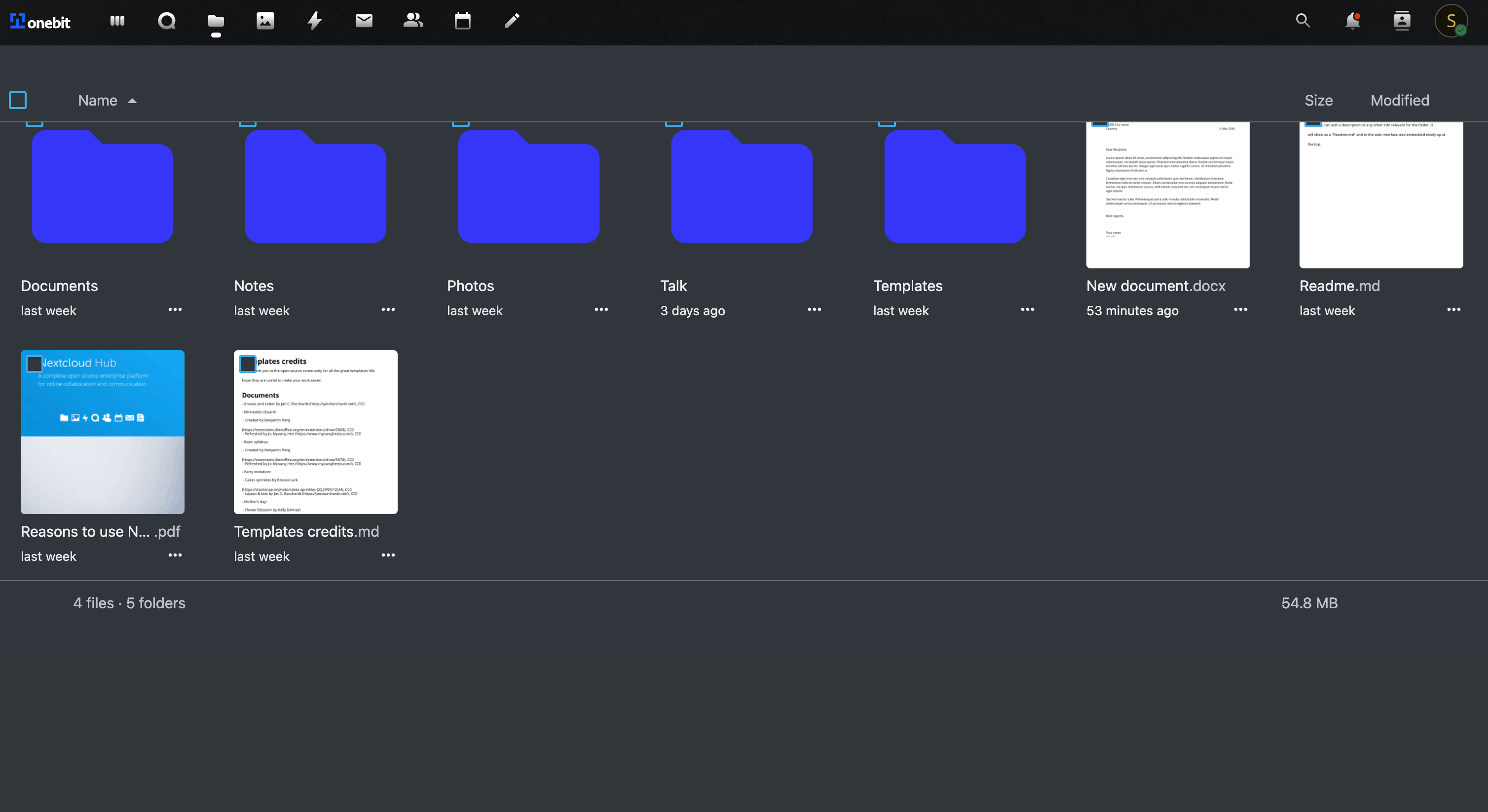Viewport: 1488px width, 812px height.
Task: Open the Files app from the top bar
Action: tap(215, 21)
